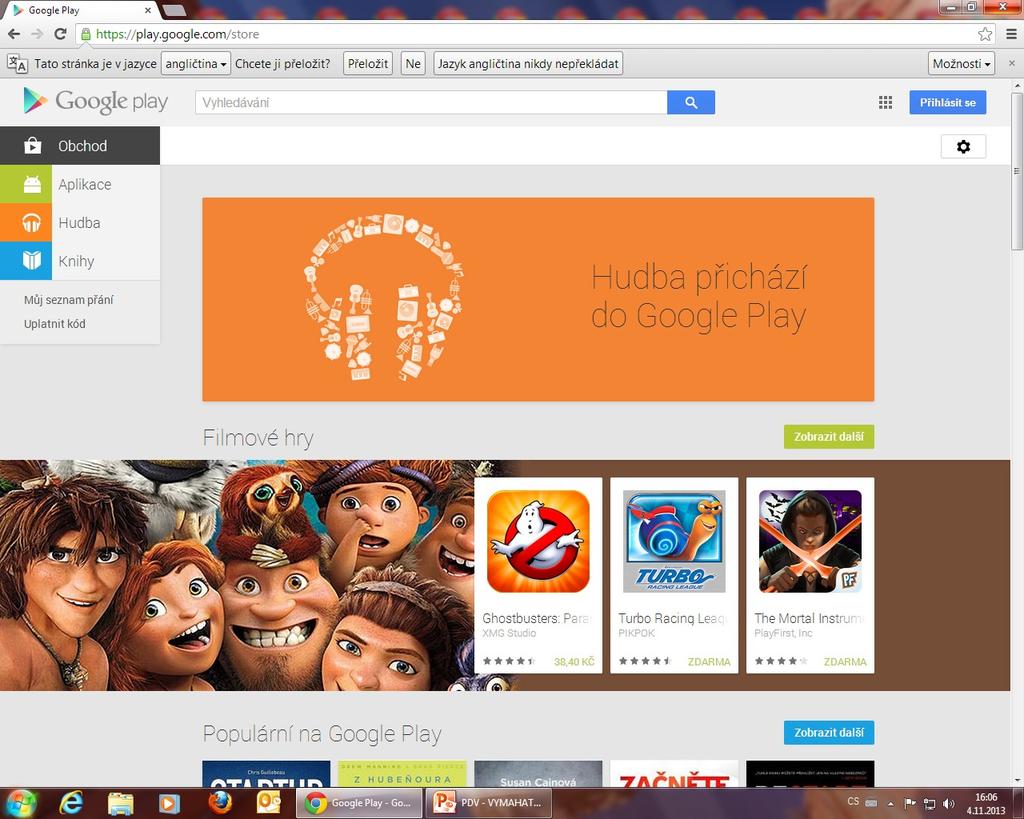Click the Vyhledávání search field
This screenshot has width=1024, height=819.
(x=431, y=103)
